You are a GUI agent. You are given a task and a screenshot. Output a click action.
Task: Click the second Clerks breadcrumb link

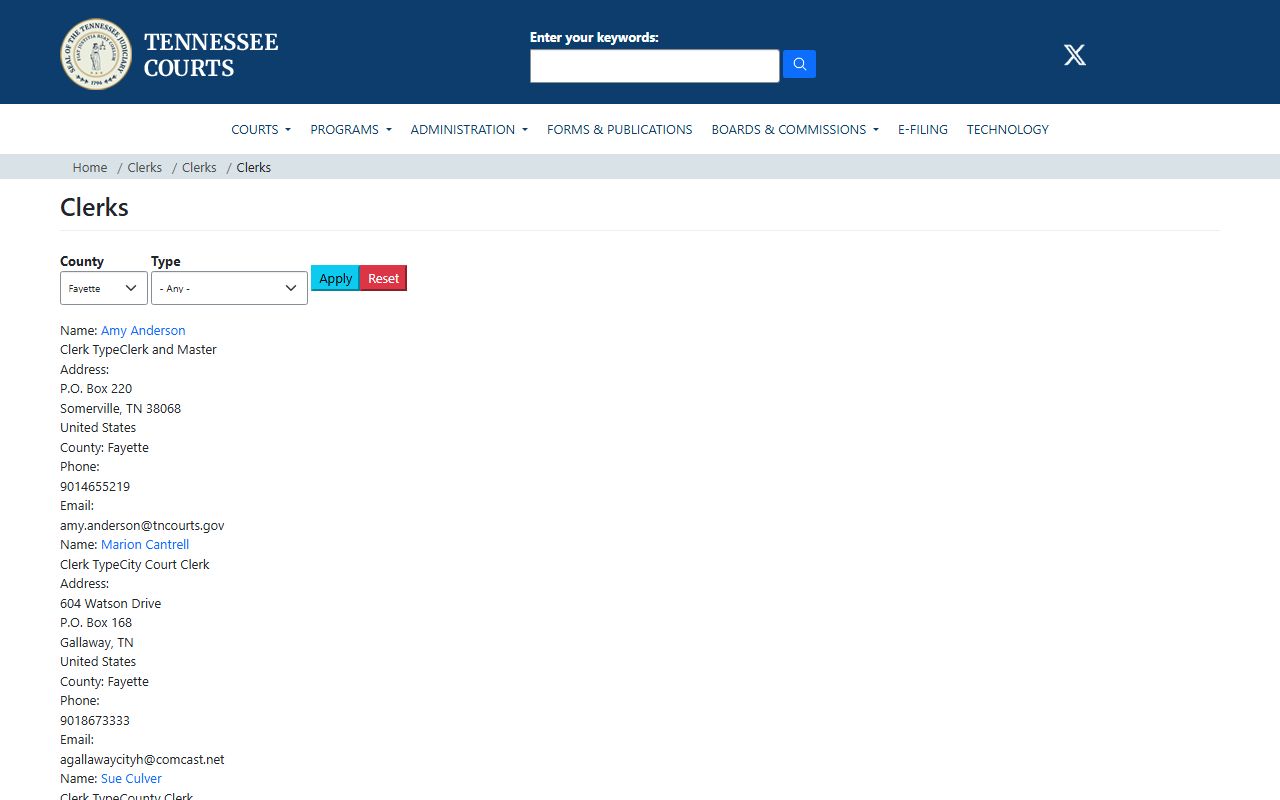click(x=199, y=167)
